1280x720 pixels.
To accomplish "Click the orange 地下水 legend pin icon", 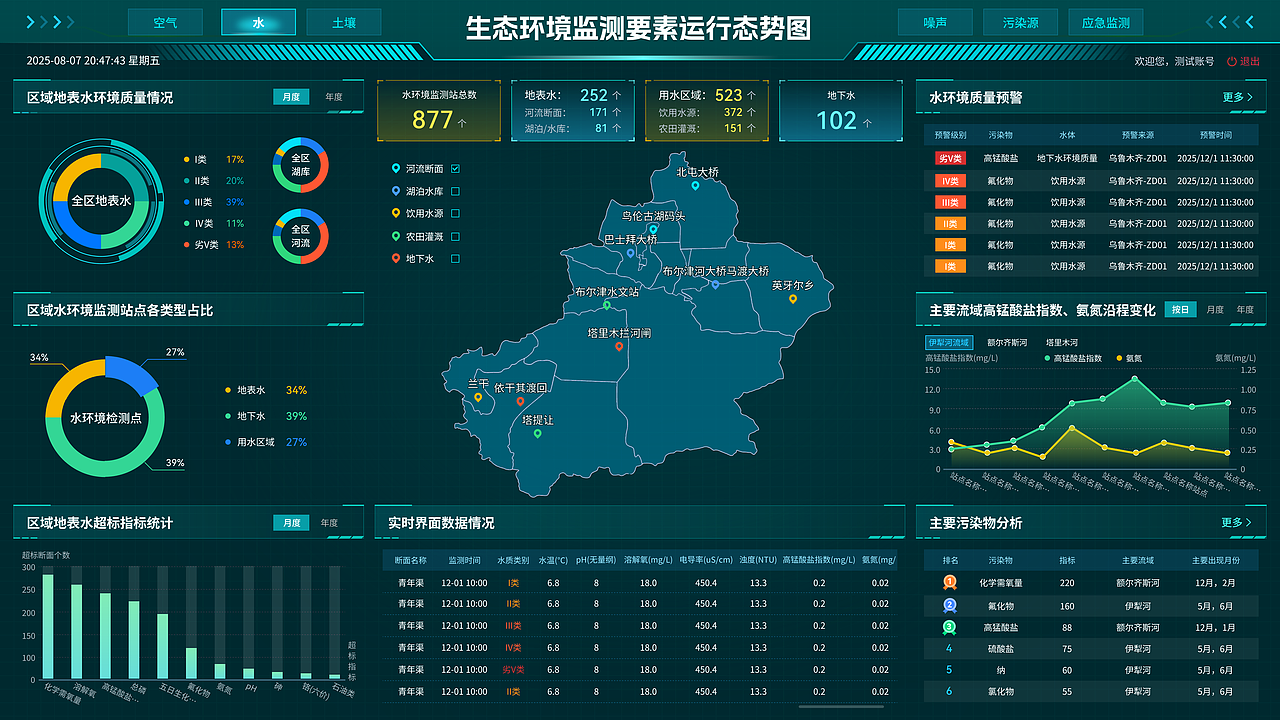I will [395, 259].
